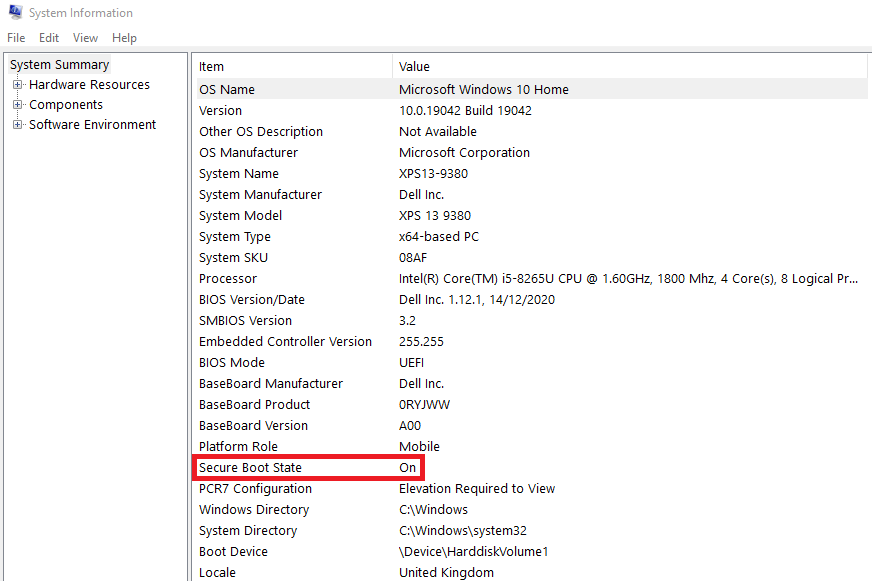The image size is (872, 581).
Task: Click the UEFI value
Action: click(x=412, y=362)
